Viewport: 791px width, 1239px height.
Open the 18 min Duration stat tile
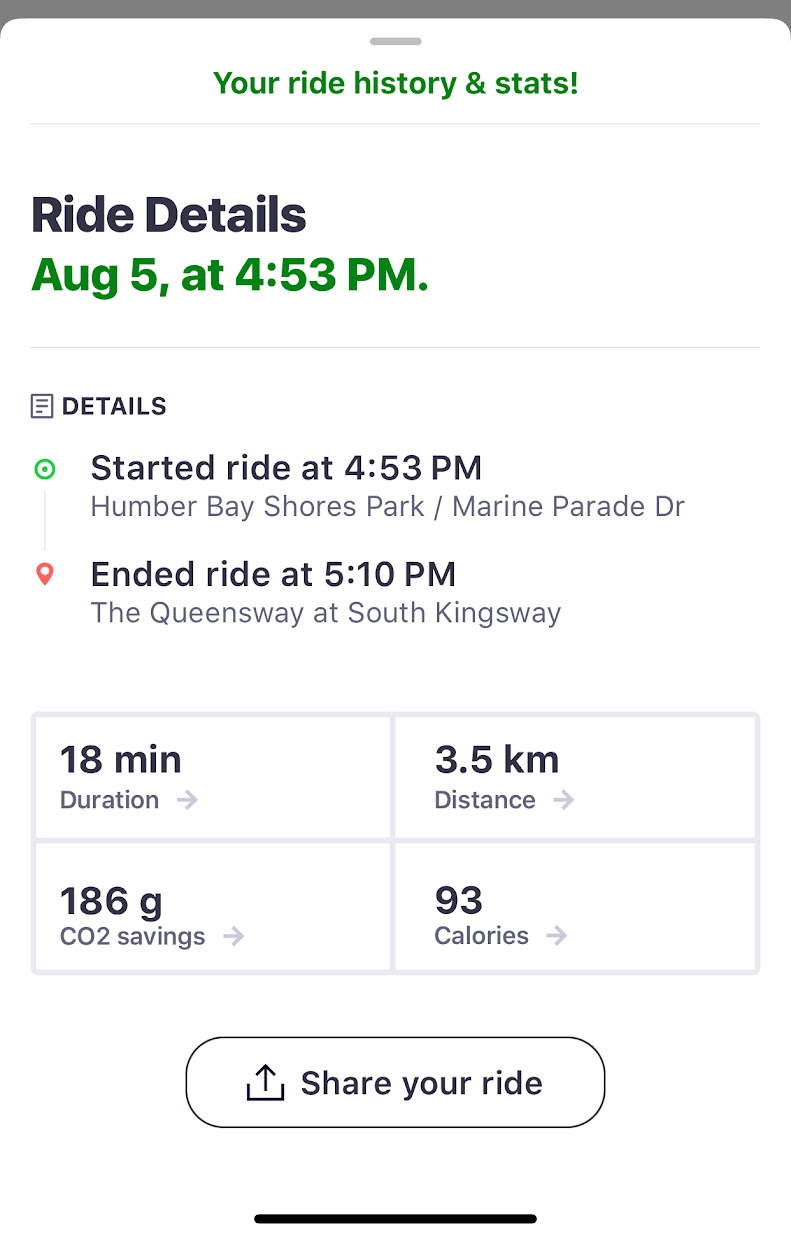(213, 777)
